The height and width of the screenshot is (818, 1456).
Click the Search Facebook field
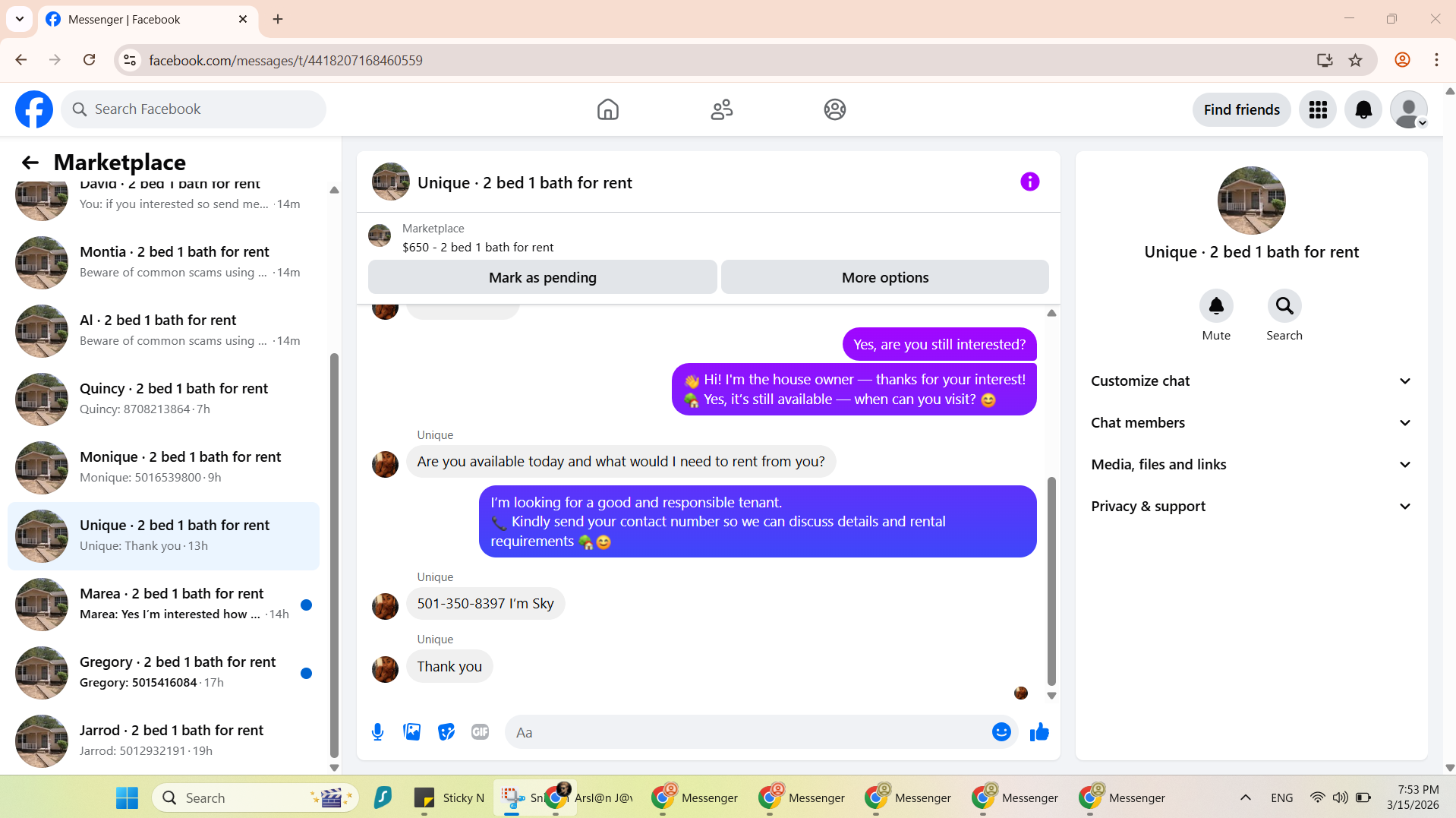point(194,109)
